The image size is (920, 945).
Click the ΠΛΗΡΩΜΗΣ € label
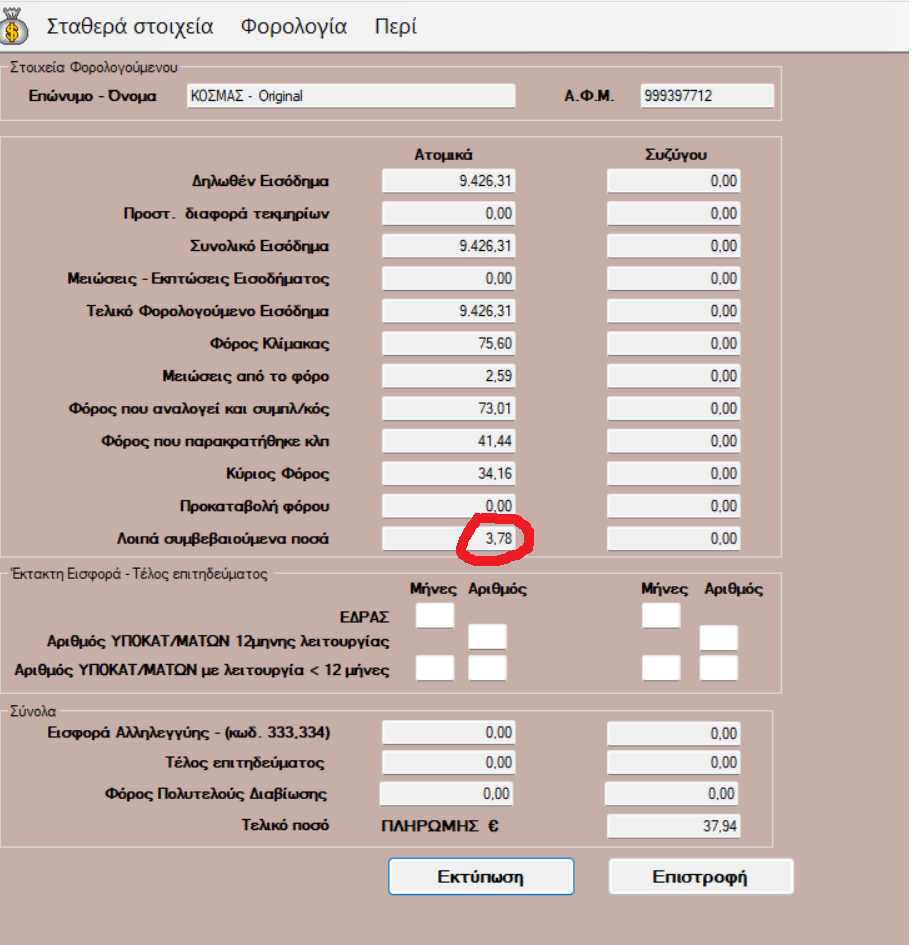click(440, 826)
